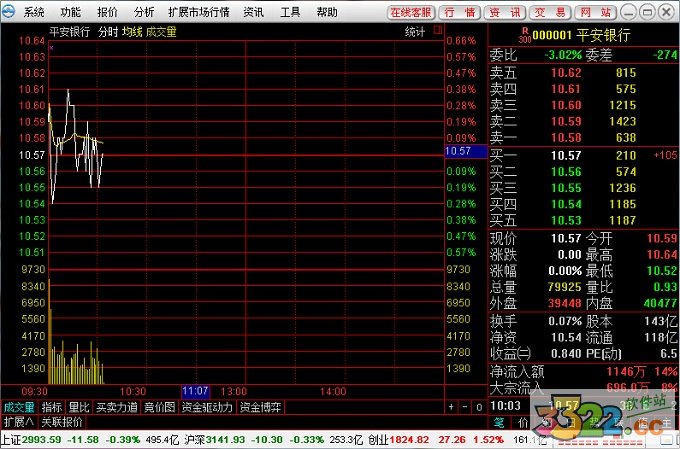Viewport: 680px width, 449px height.
Task: Click the 卖一 price 10.58
Action: point(566,138)
